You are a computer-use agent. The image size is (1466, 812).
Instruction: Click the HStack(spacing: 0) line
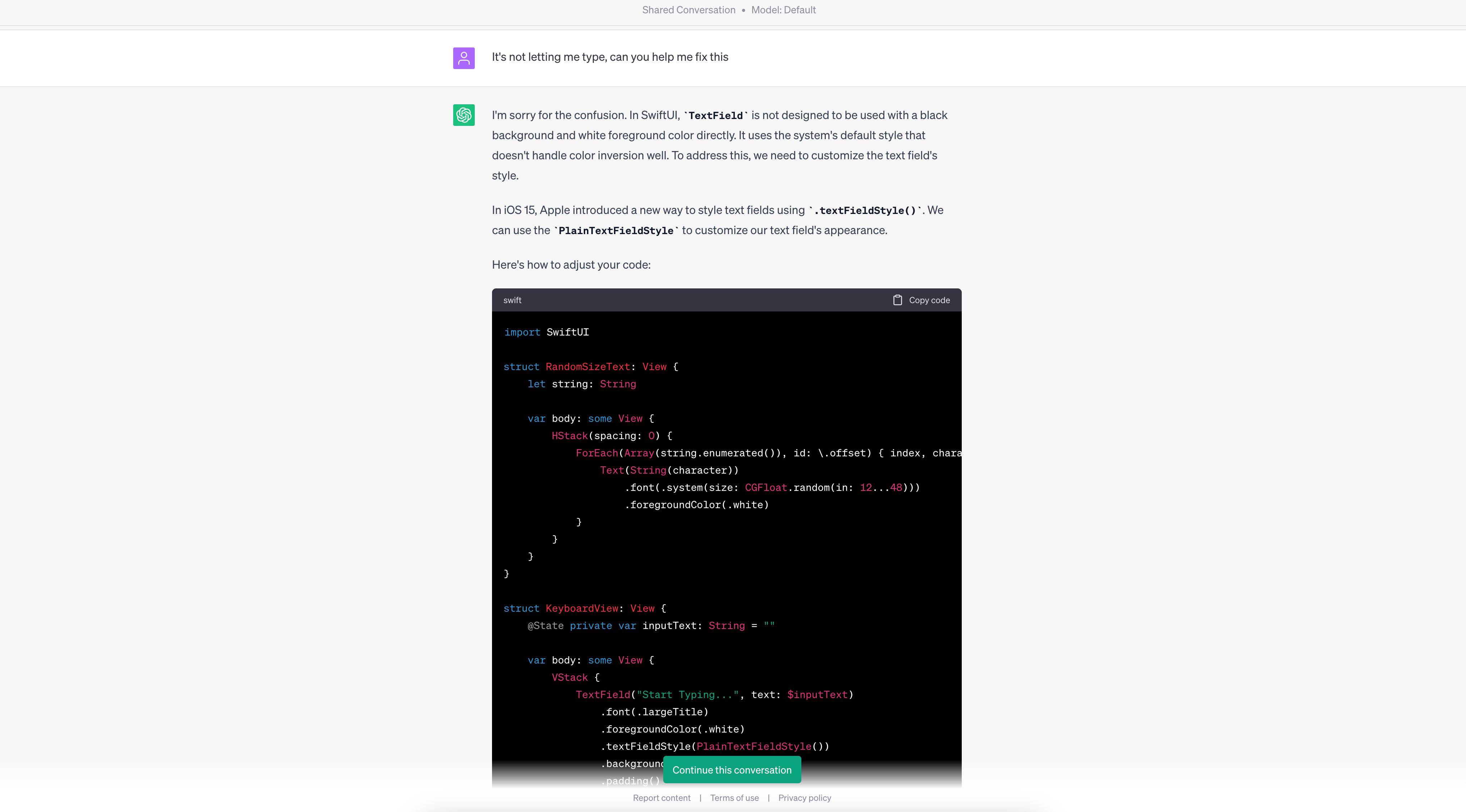(612, 436)
